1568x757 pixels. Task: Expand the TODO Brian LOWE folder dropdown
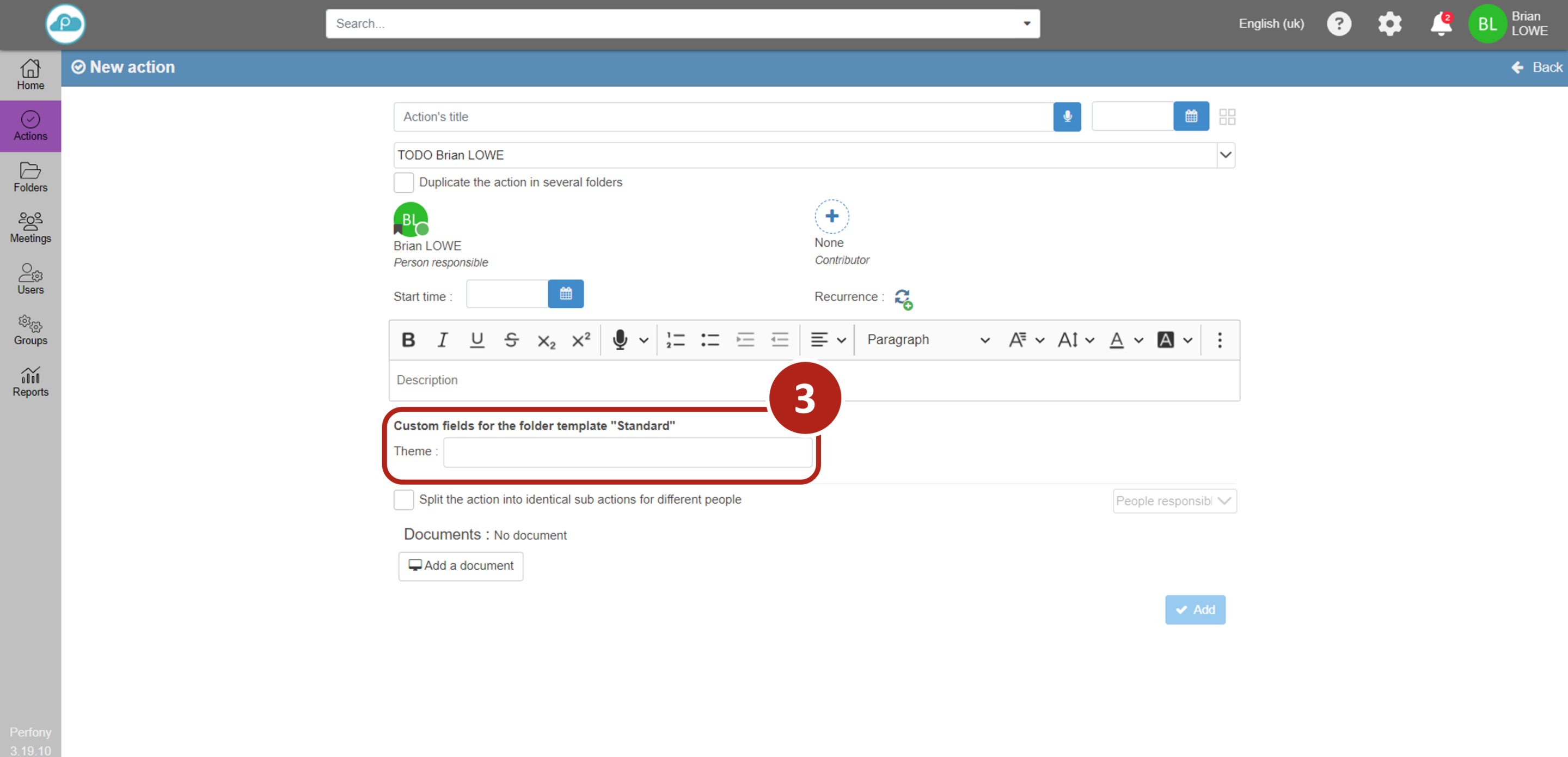[1224, 155]
